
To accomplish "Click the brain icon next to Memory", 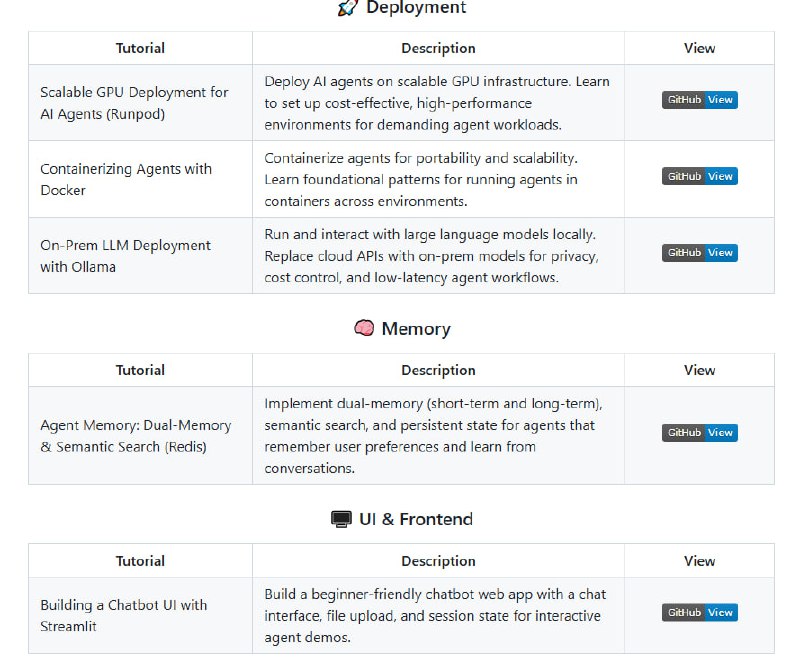I will 364,328.
